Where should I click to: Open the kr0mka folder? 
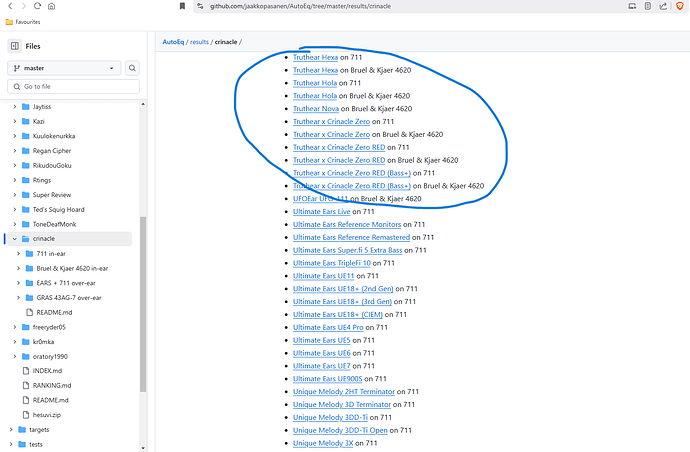coord(43,342)
